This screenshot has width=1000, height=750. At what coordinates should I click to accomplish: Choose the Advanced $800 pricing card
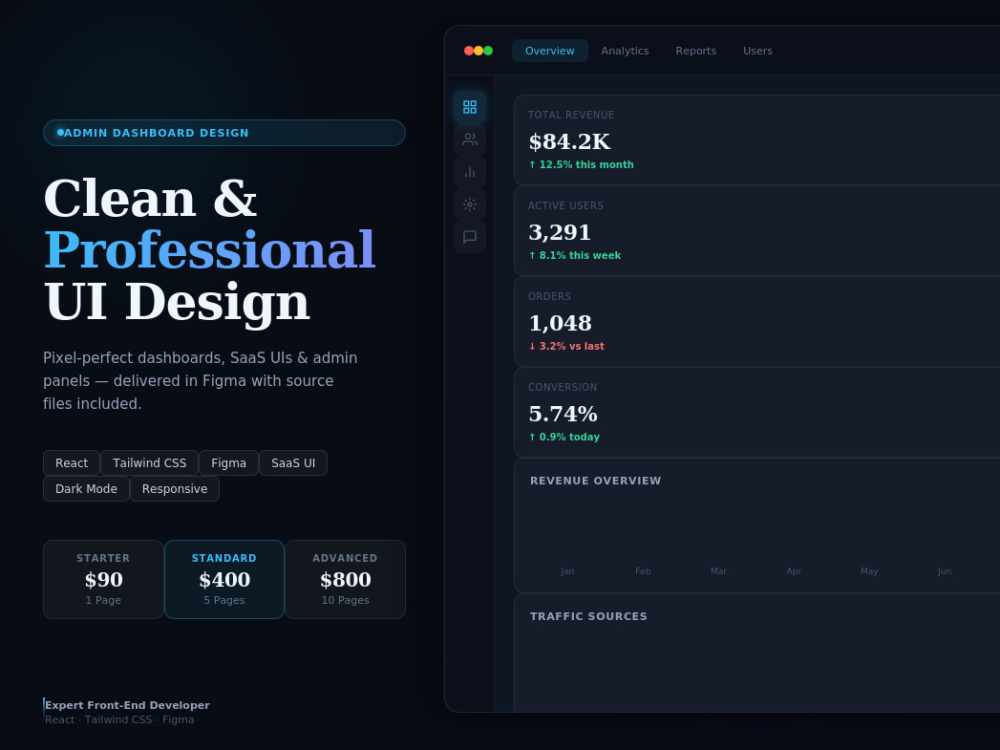[345, 579]
